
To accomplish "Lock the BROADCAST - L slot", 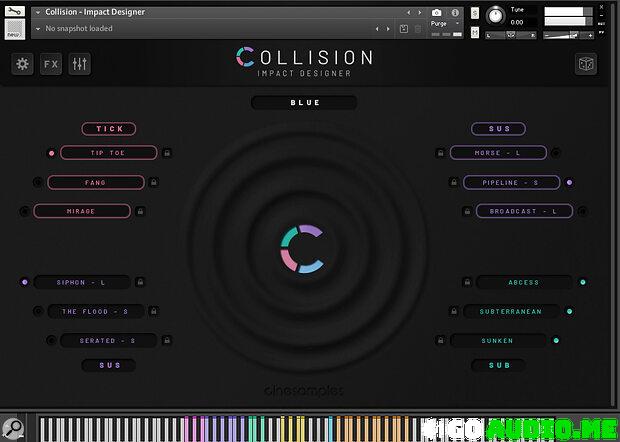I will 467,211.
